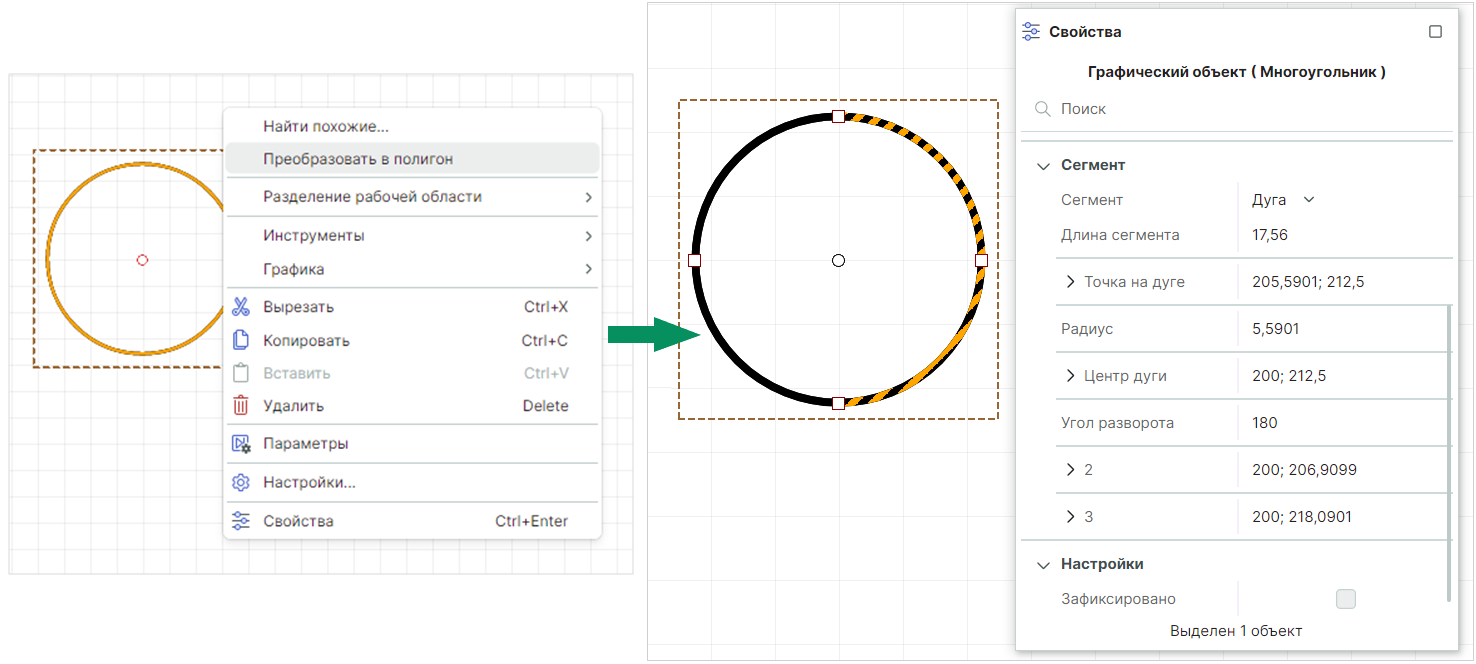
Task: Click the Вставить menu entry
Action: 412,373
